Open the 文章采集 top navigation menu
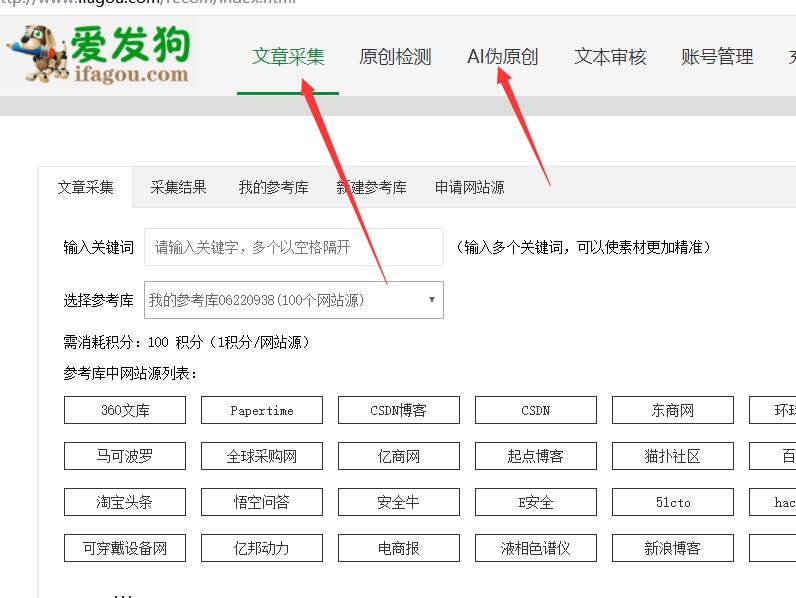Screen dimensions: 796x598 pos(288,57)
